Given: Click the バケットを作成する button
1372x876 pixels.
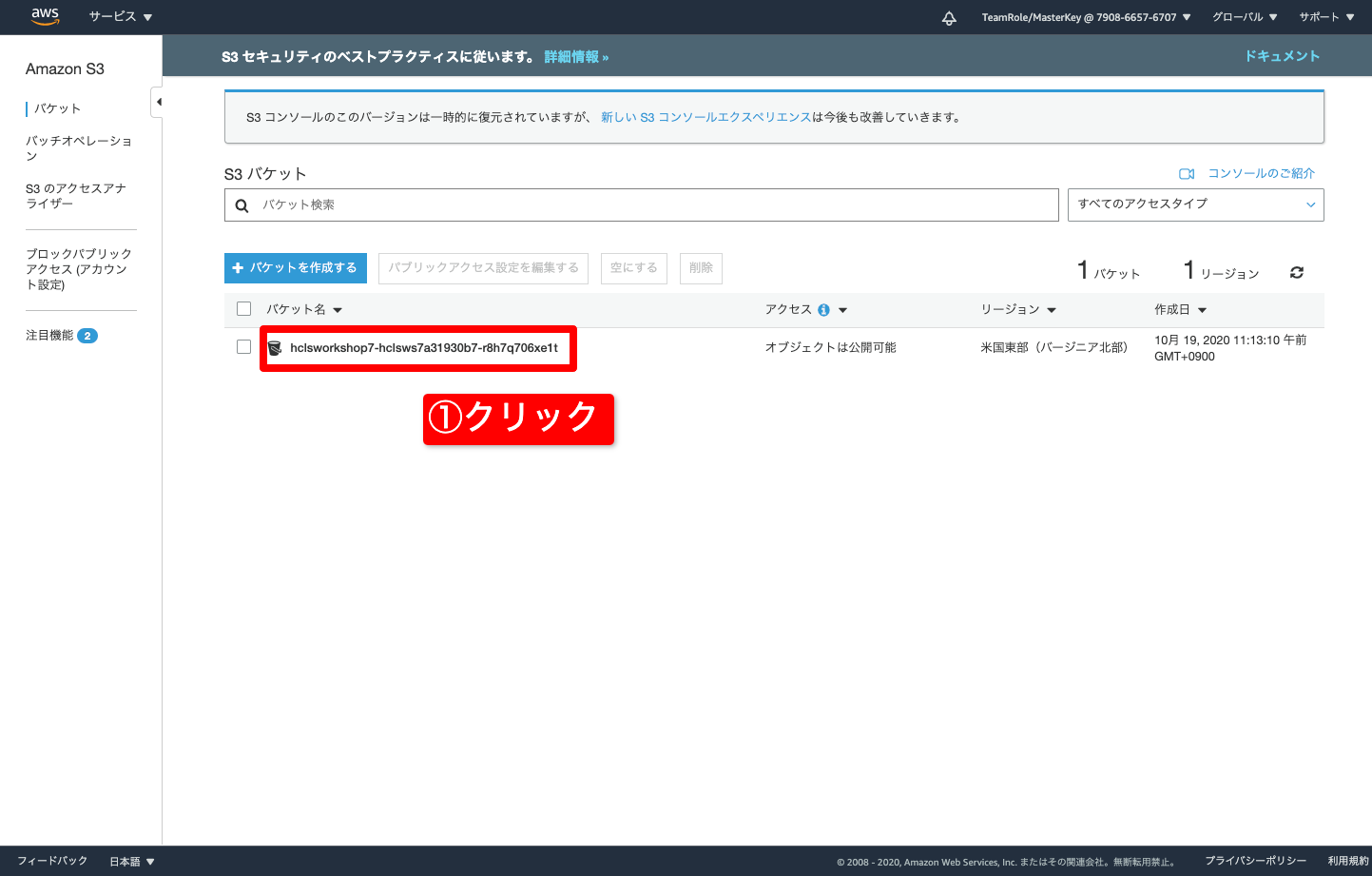Looking at the screenshot, I should pyautogui.click(x=296, y=268).
